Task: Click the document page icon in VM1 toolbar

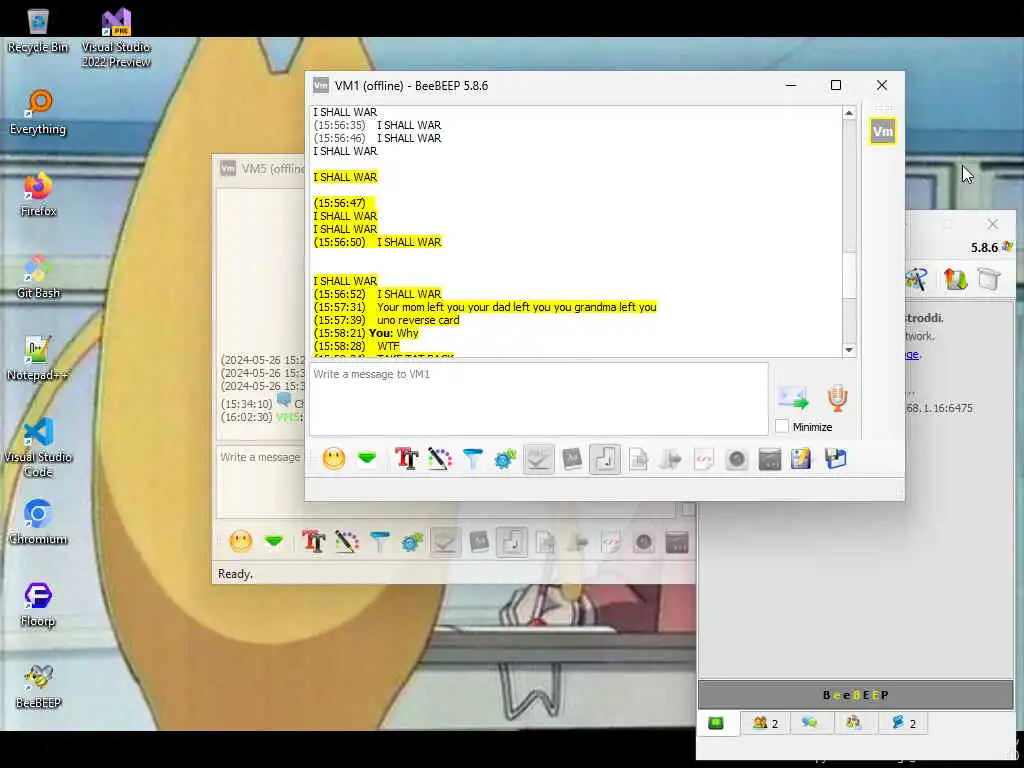Action: tap(638, 458)
